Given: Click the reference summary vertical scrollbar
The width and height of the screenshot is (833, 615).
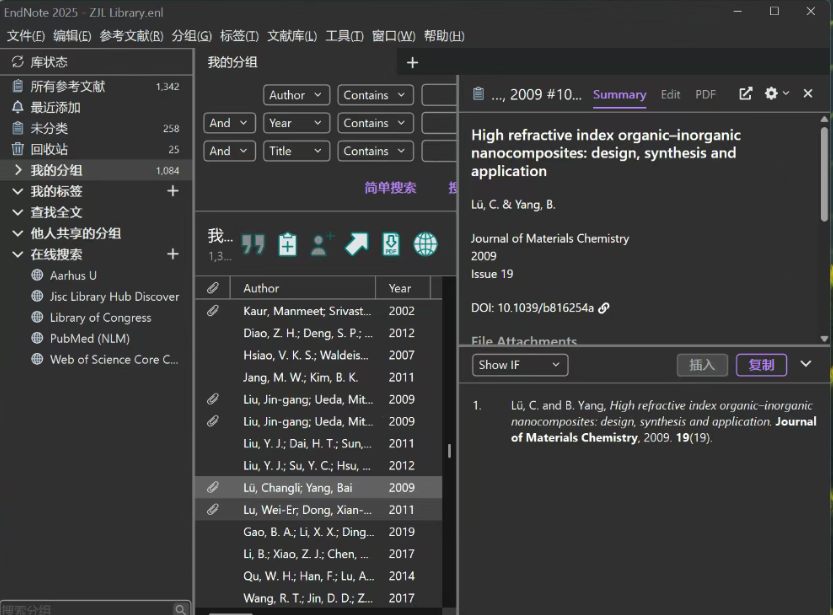Looking at the screenshot, I should tap(824, 174).
